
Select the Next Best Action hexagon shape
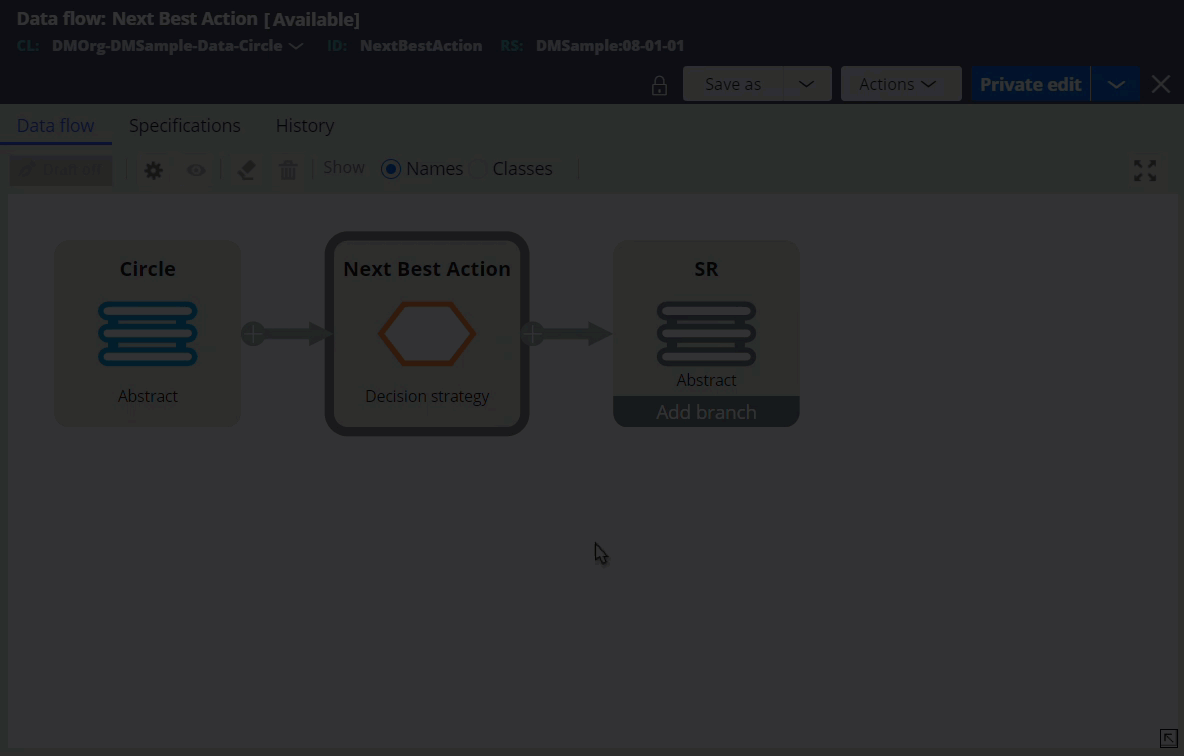427,334
